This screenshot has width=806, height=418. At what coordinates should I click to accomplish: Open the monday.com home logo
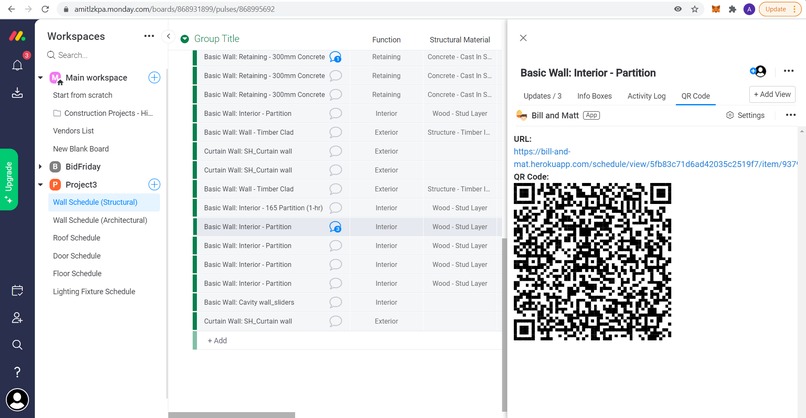pos(17,37)
